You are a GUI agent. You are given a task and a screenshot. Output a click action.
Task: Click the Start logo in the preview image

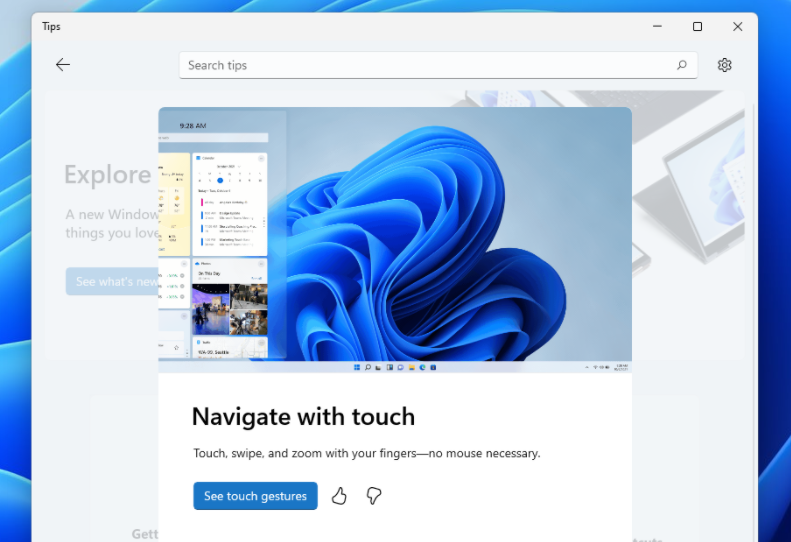(x=357, y=368)
